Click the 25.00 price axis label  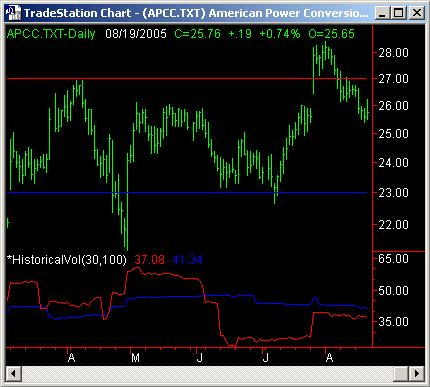(x=393, y=134)
